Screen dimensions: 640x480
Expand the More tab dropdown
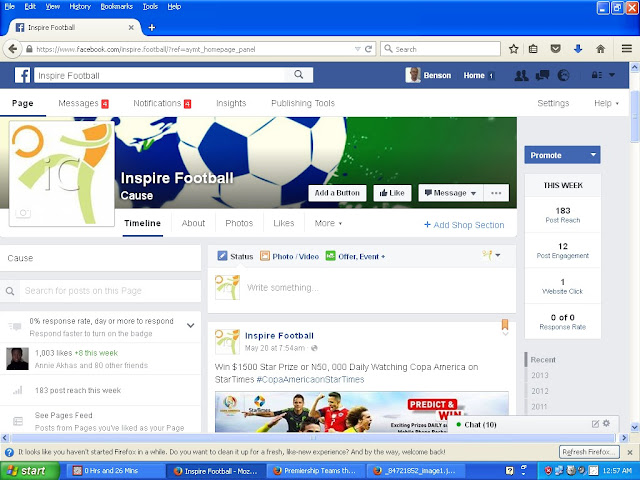328,223
